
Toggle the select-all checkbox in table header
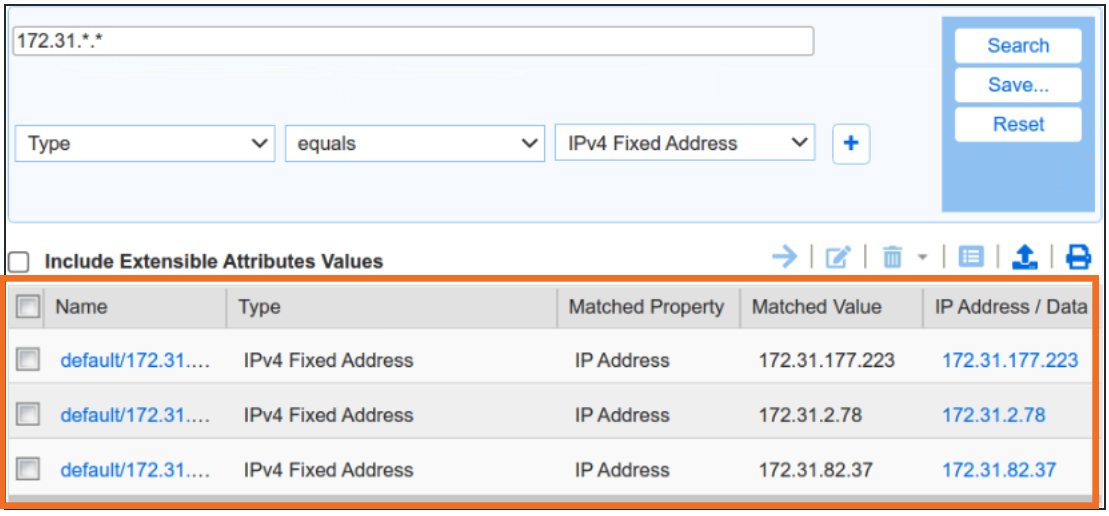[x=28, y=307]
